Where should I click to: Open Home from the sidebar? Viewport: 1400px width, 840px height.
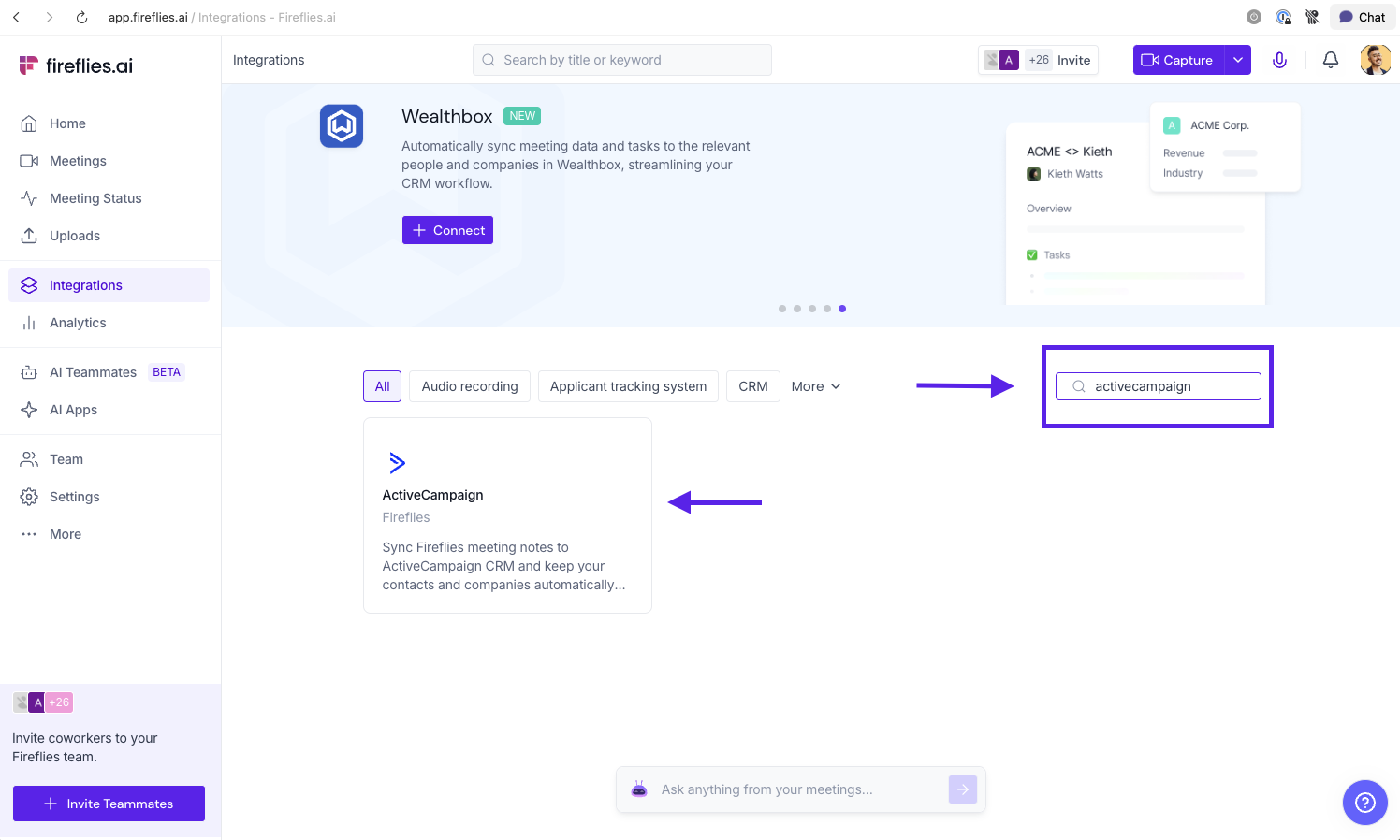pyautogui.click(x=109, y=123)
